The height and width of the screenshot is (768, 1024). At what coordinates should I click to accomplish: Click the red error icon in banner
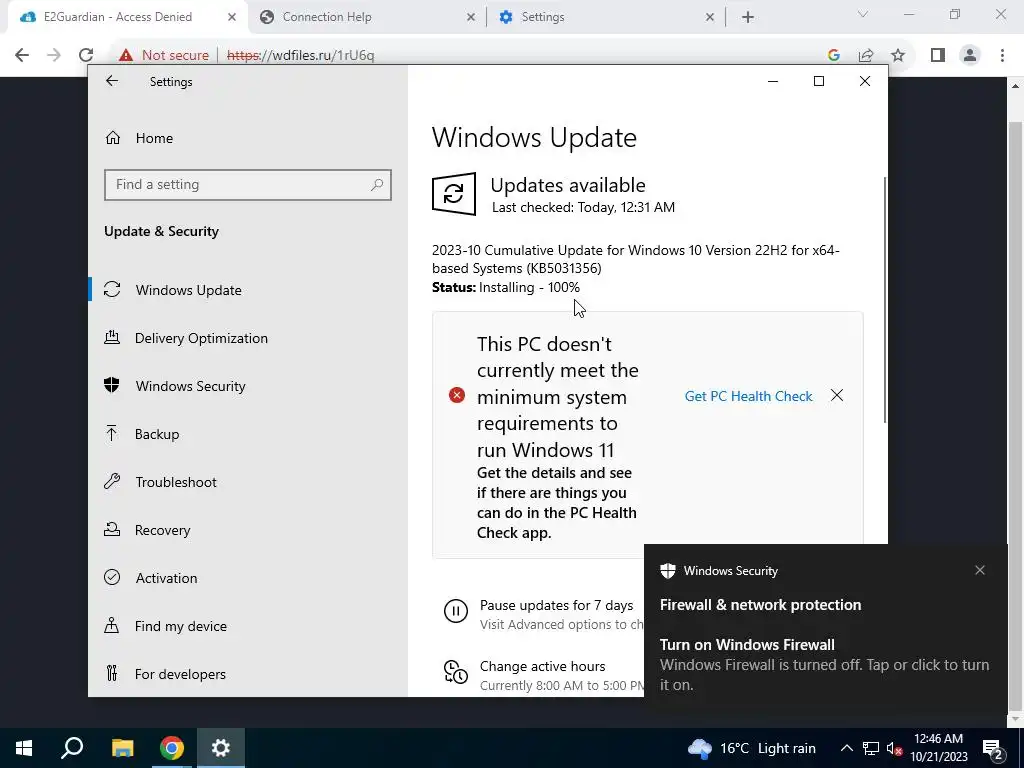coord(456,395)
